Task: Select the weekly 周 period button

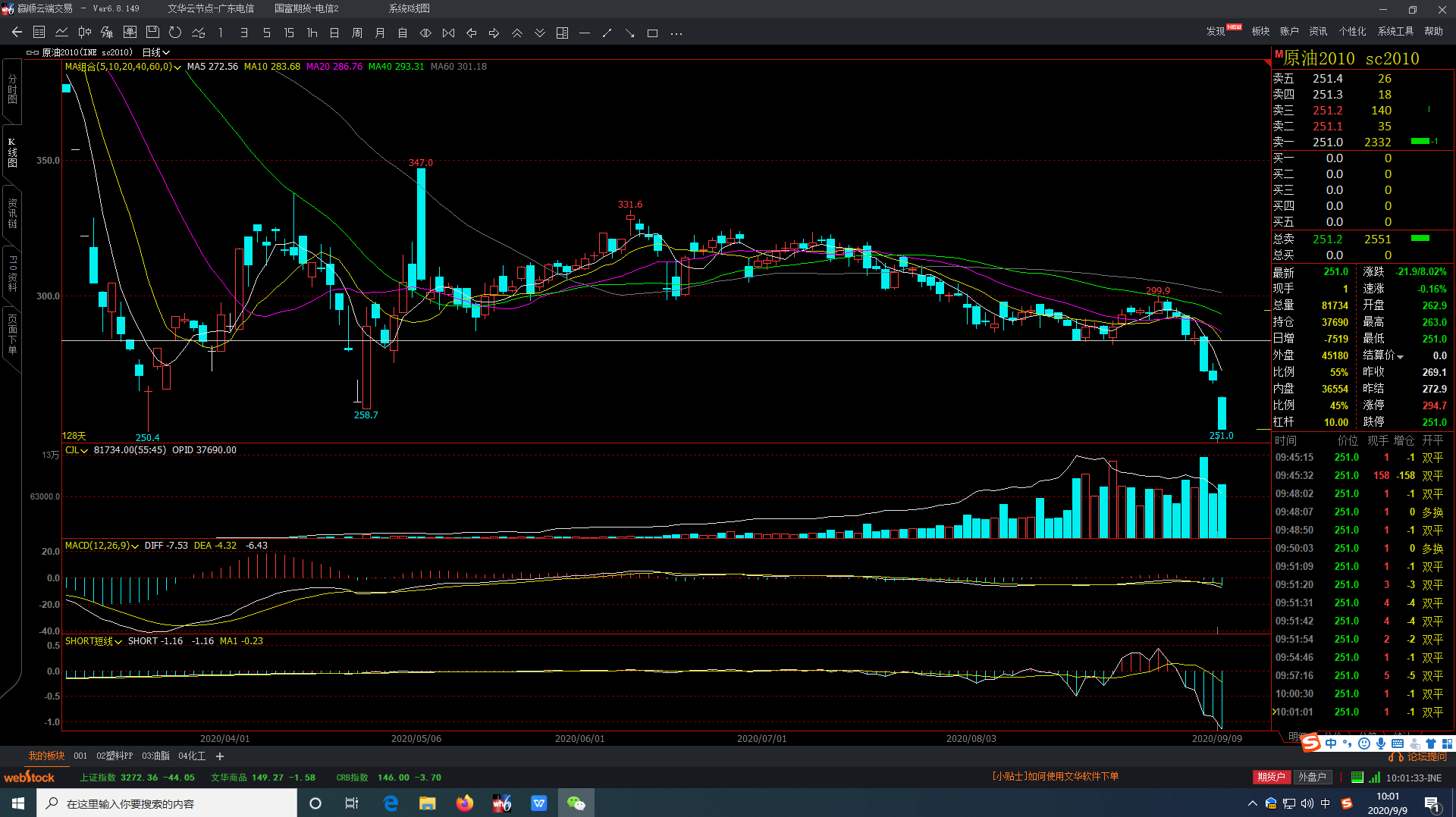Action: click(x=357, y=33)
